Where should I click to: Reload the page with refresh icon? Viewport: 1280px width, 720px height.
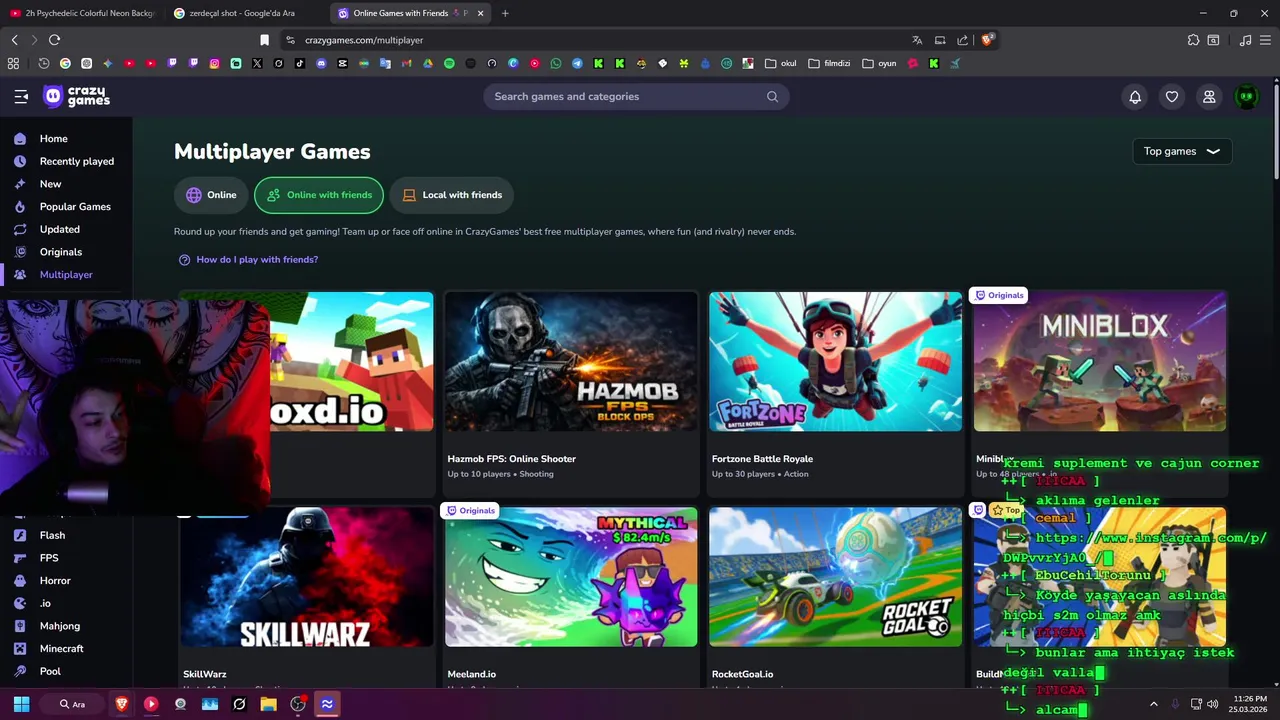[x=54, y=40]
